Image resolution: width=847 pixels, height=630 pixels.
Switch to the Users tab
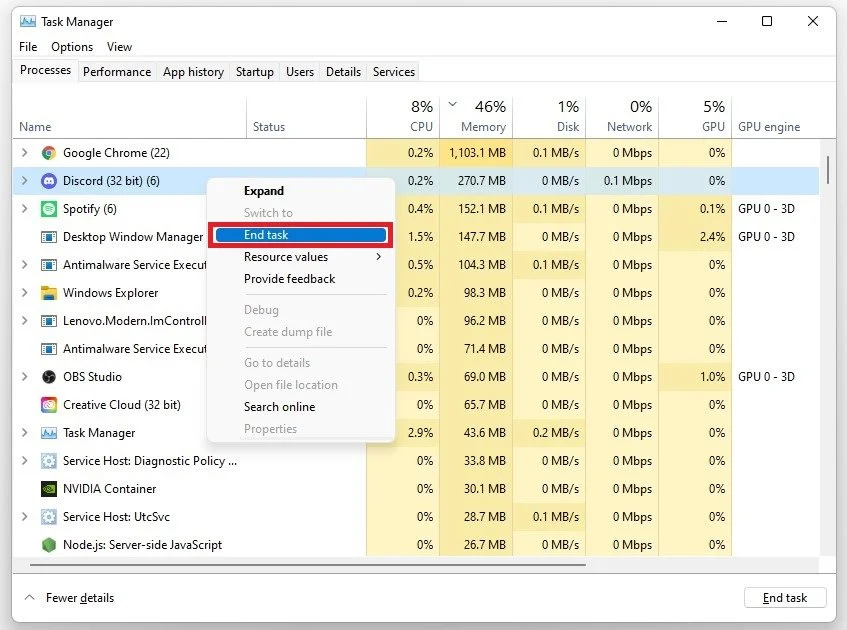(x=300, y=72)
